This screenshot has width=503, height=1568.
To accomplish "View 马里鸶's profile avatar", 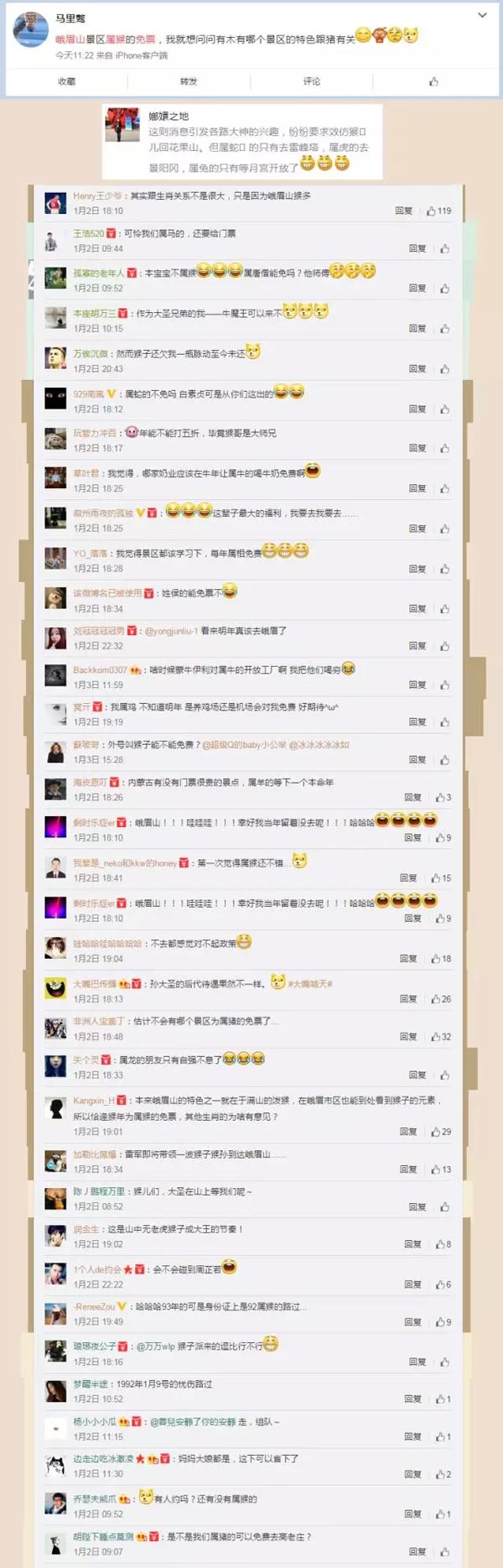I will (x=30, y=32).
